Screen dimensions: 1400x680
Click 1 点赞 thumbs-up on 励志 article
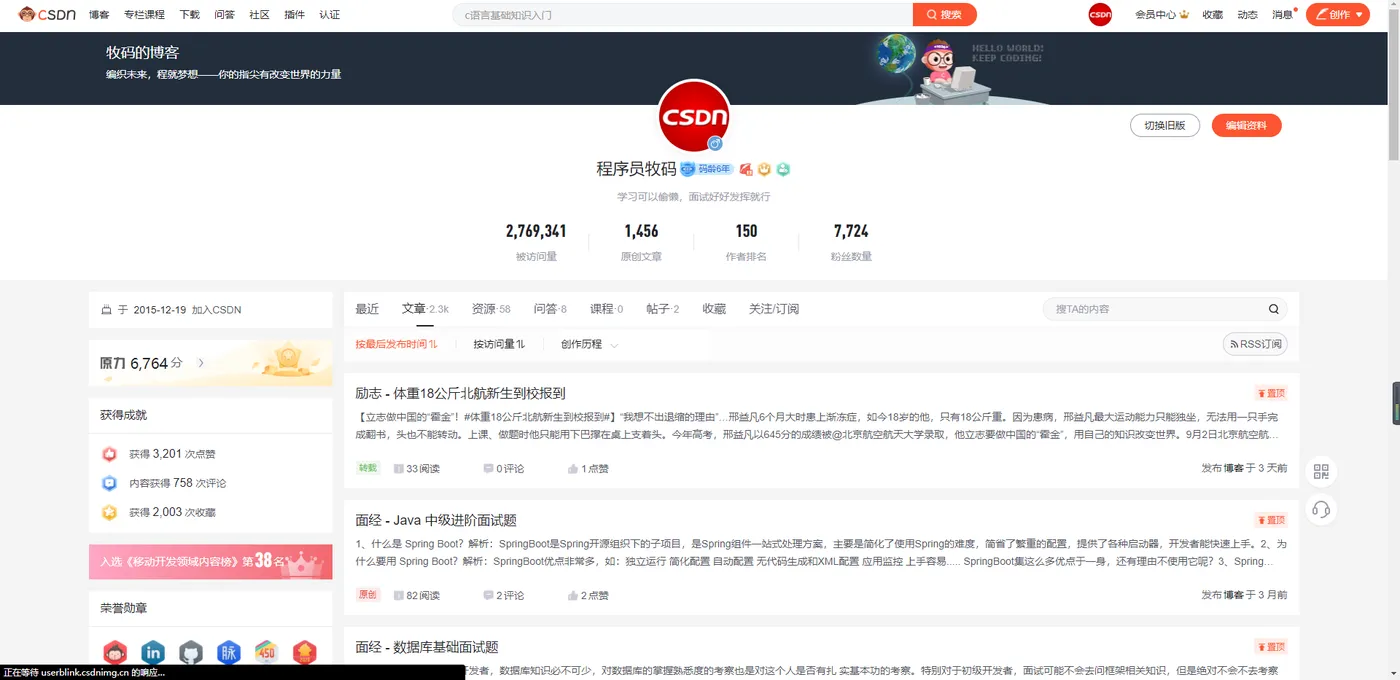tap(573, 469)
